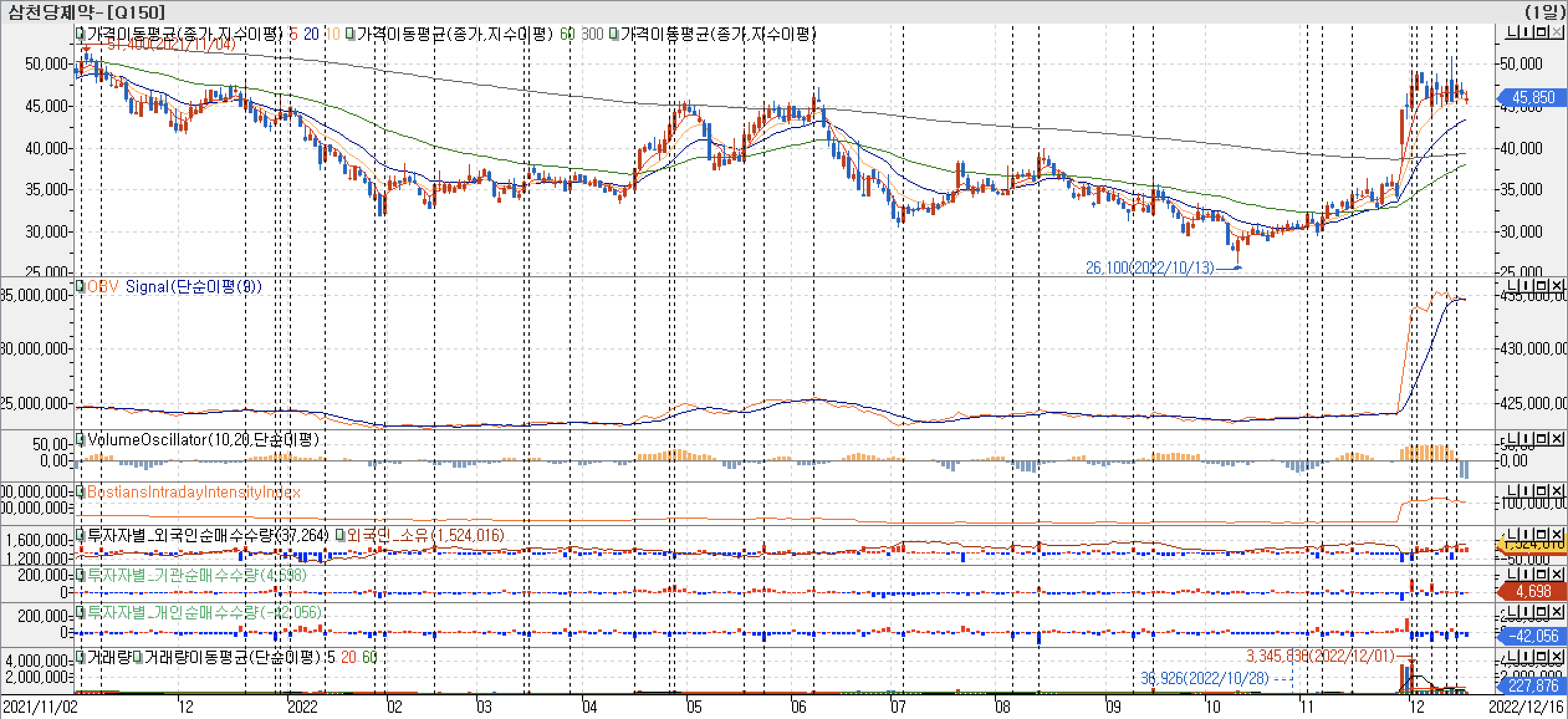Image resolution: width=1568 pixels, height=719 pixels.
Task: Click the blue 45,850 current price tag
Action: pos(1533,98)
